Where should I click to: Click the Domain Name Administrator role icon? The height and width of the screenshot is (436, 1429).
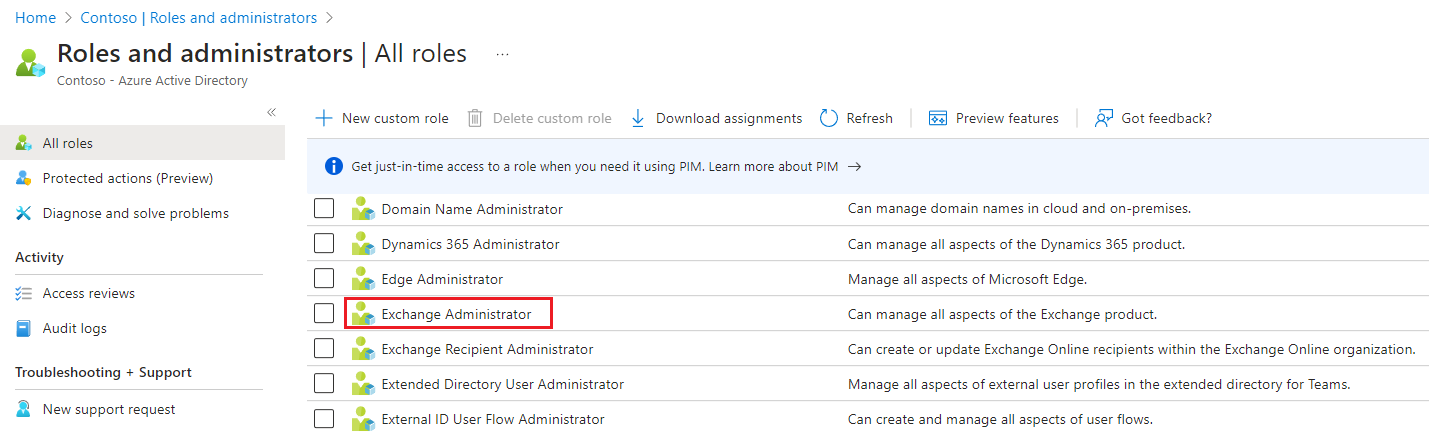pos(363,209)
